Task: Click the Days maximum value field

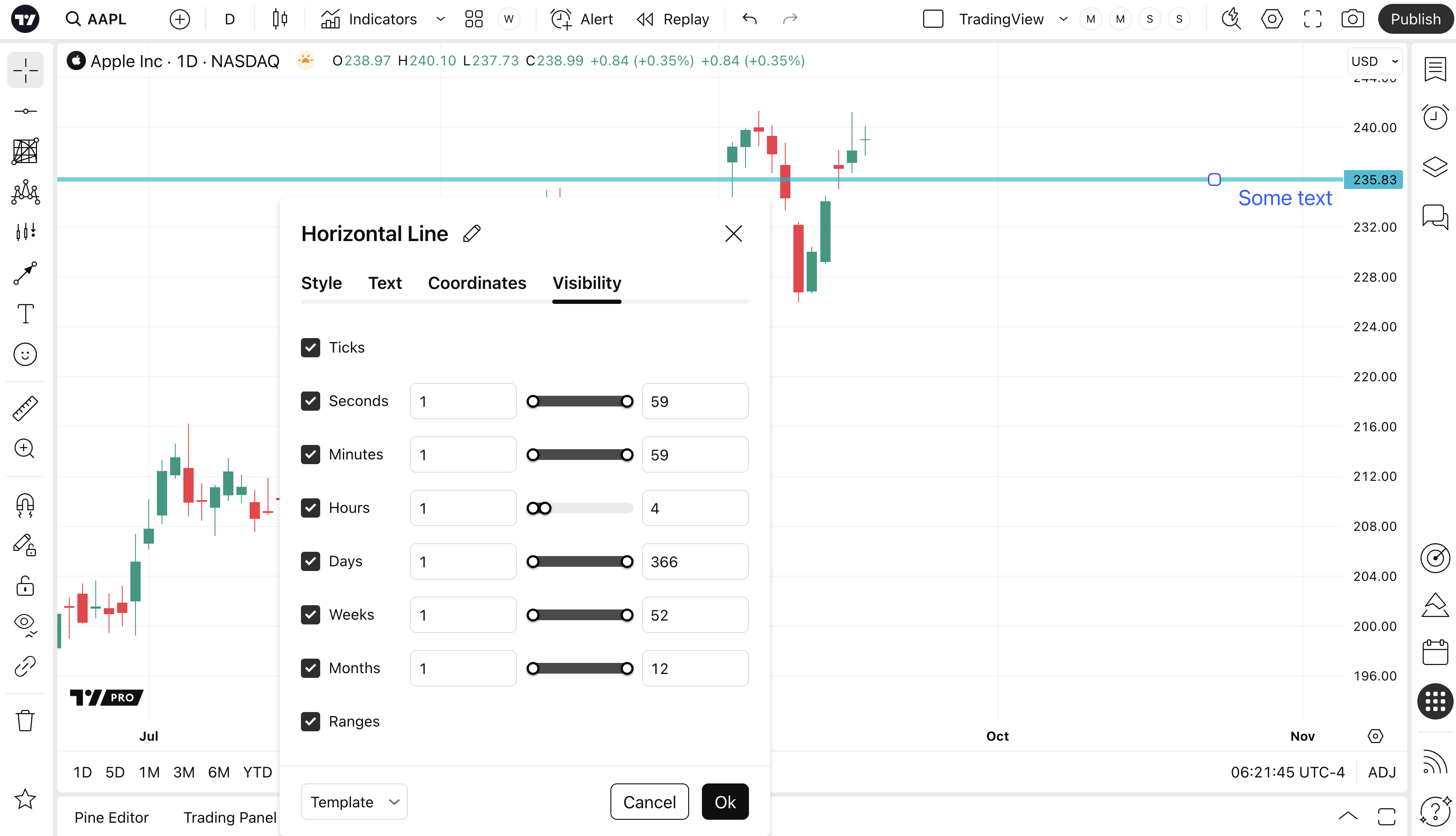Action: tap(695, 562)
